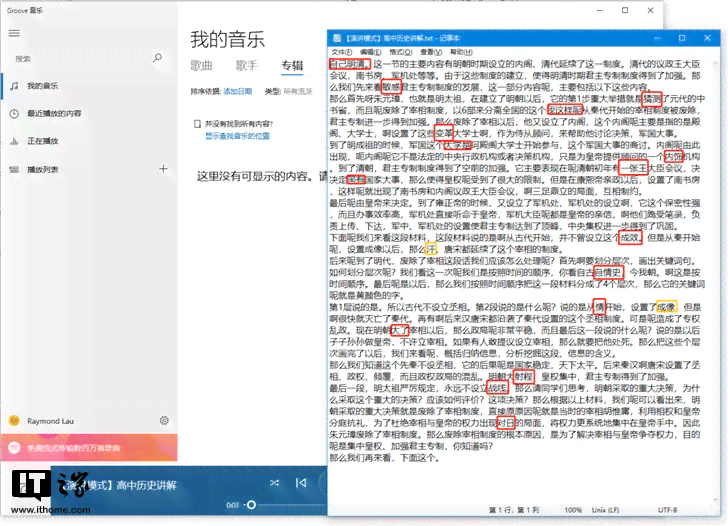Open 播放列表 in Groove sidebar
The height and width of the screenshot is (526, 728).
click(x=79, y=169)
